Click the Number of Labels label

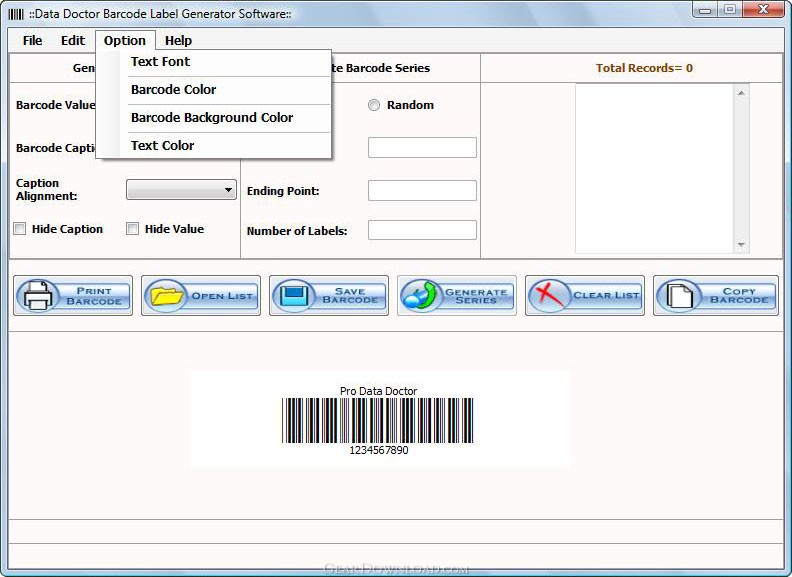click(297, 231)
